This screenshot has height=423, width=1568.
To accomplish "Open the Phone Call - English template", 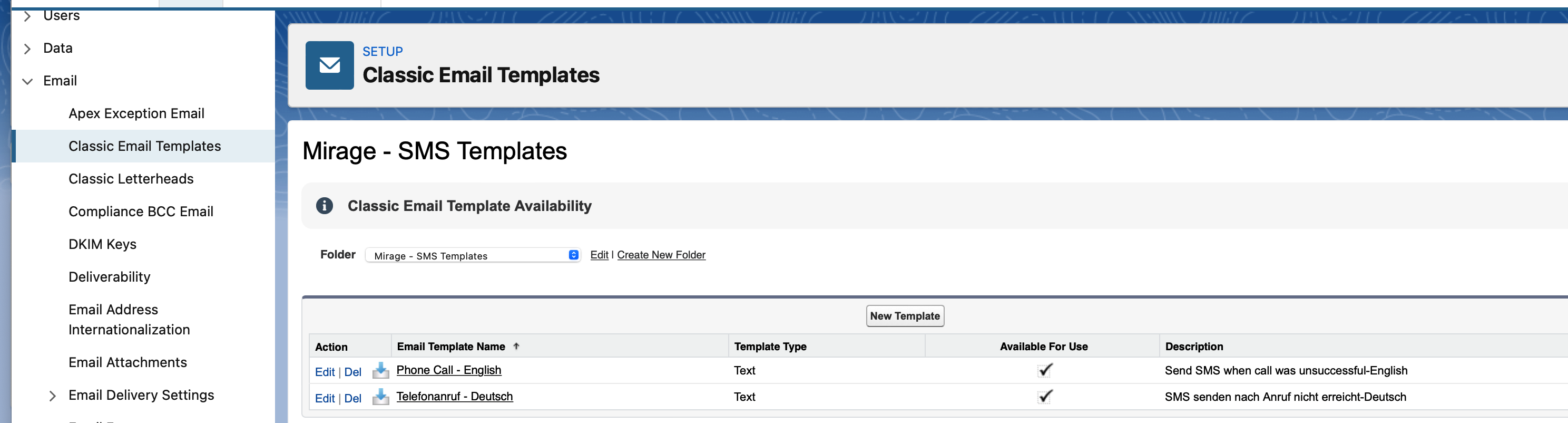I will 448,370.
